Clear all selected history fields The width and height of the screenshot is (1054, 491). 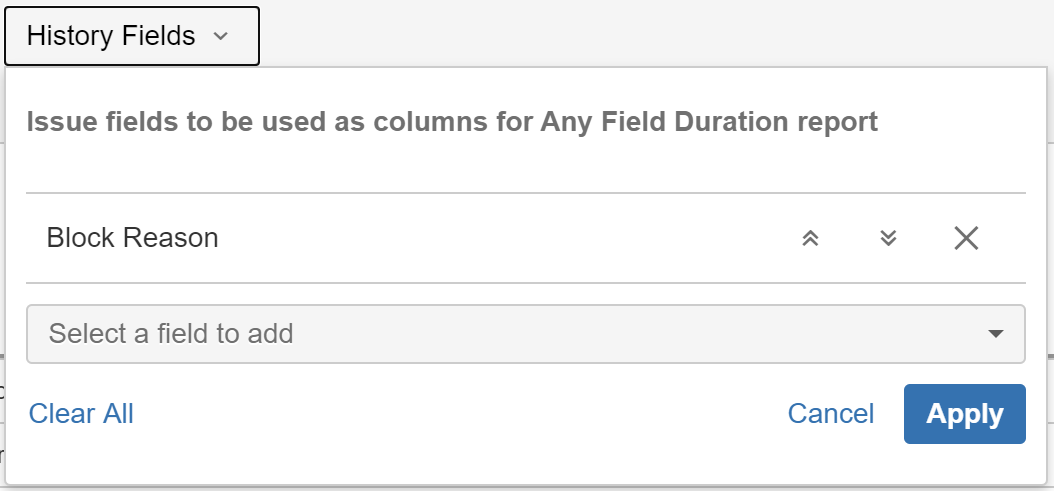(x=81, y=414)
